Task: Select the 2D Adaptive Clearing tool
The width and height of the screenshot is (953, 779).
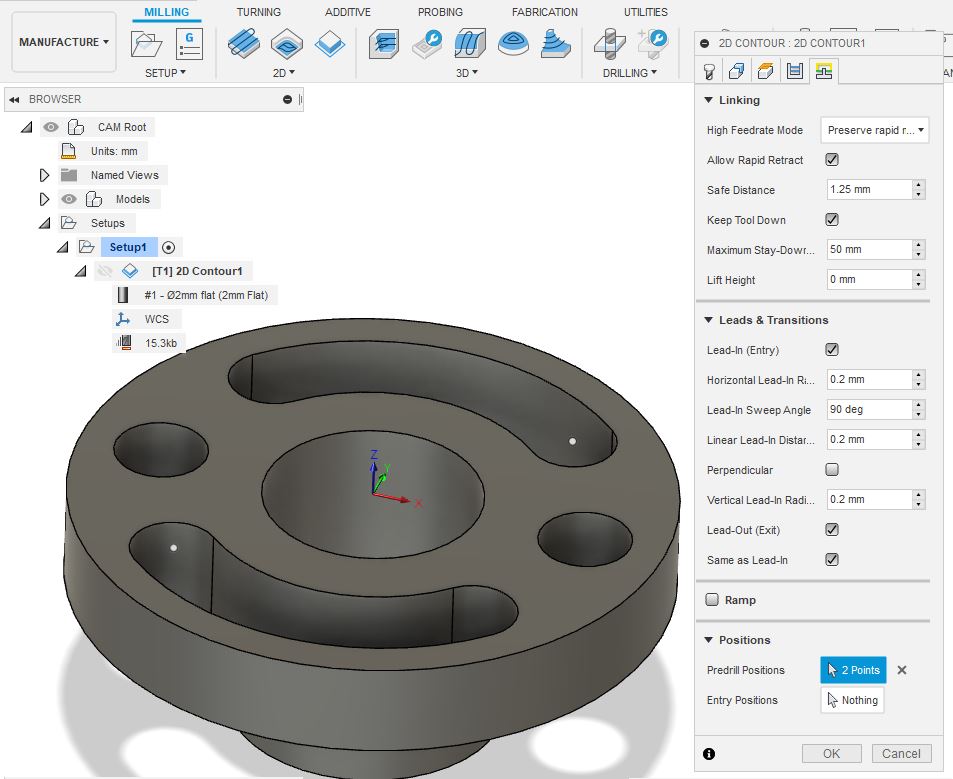Action: tap(243, 44)
